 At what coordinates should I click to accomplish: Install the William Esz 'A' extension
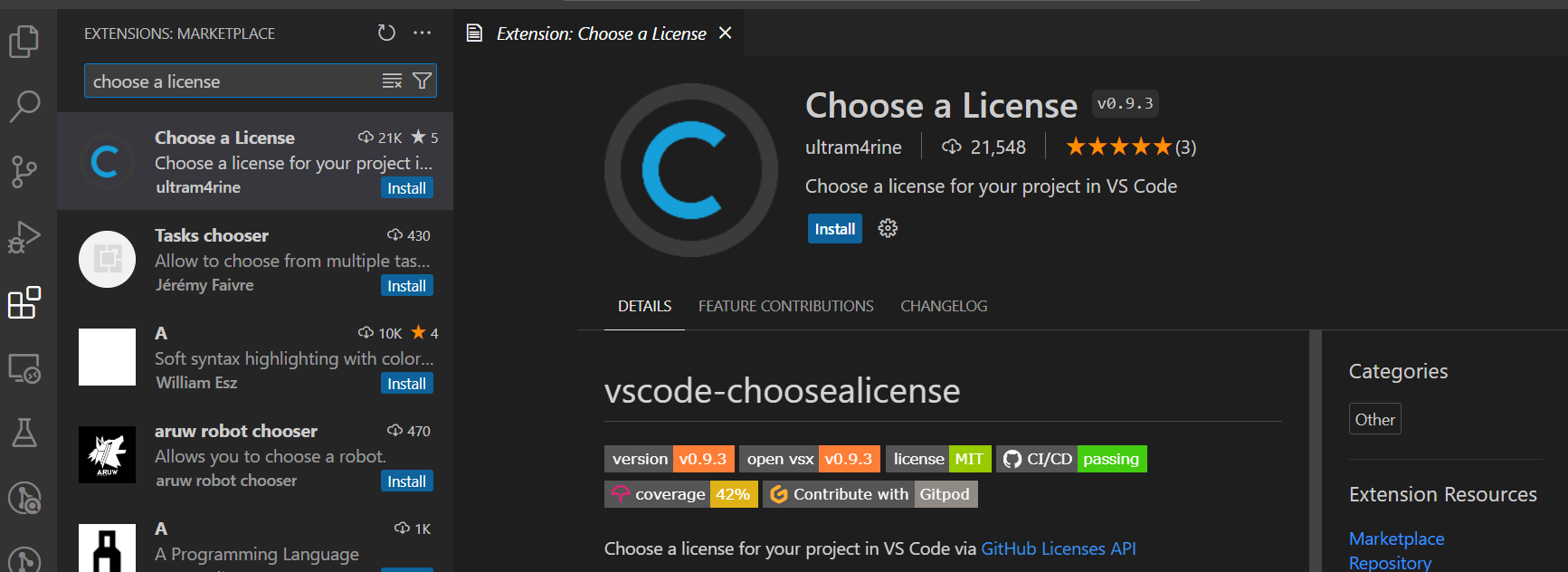(x=406, y=384)
